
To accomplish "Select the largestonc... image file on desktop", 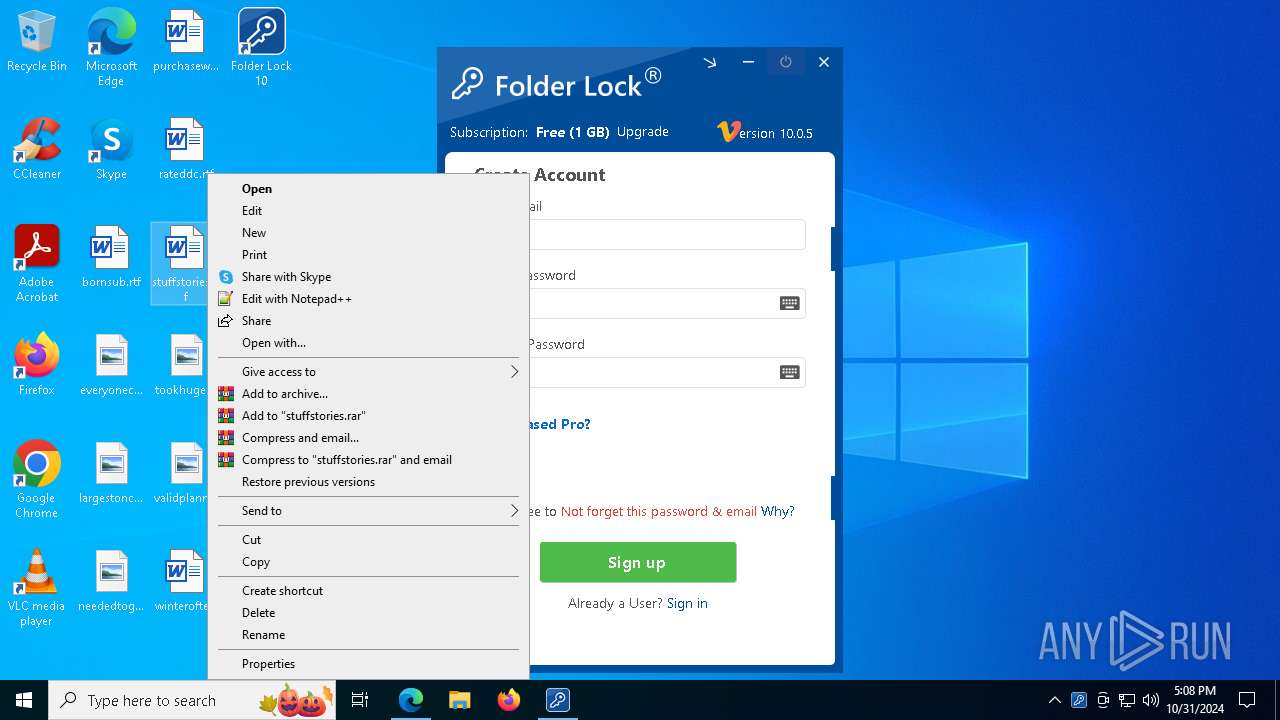I will [111, 474].
